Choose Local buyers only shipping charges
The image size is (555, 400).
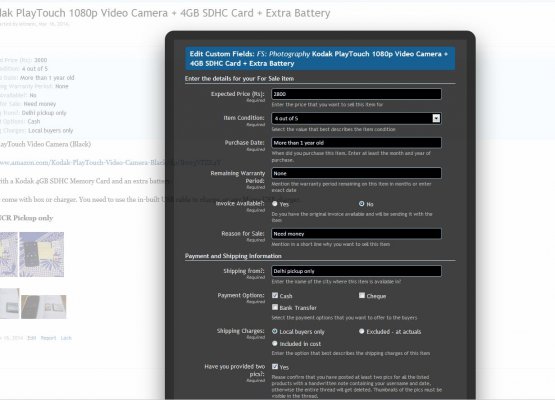275,331
